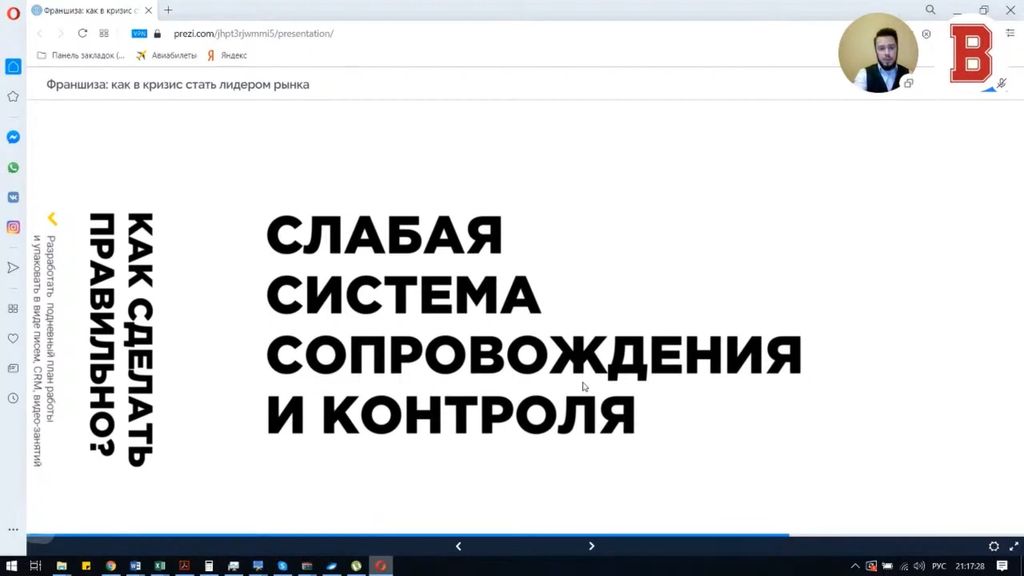Open VK messenger in sidebar
This screenshot has width=1024, height=576.
(13, 197)
